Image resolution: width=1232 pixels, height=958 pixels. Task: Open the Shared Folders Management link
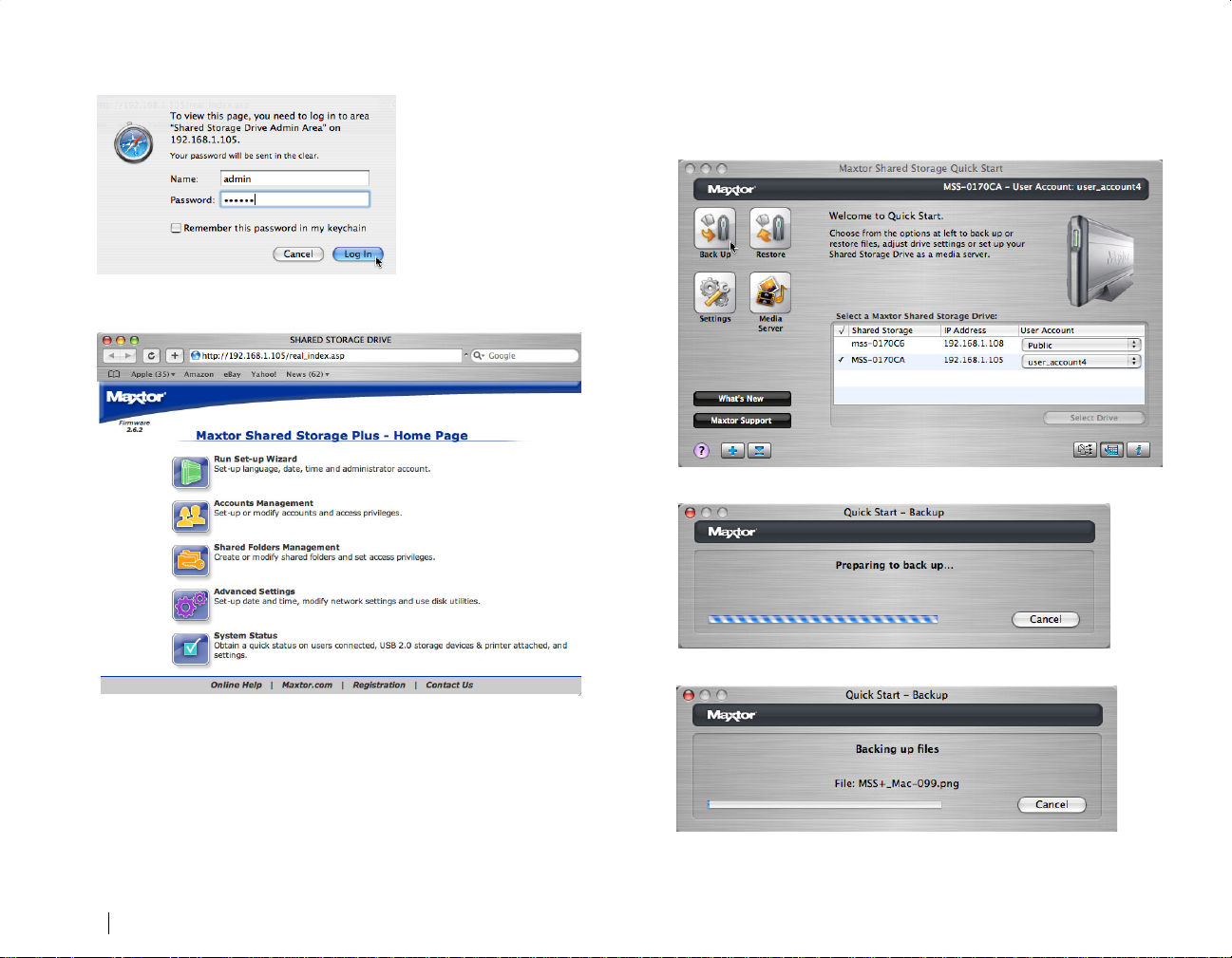click(x=276, y=547)
